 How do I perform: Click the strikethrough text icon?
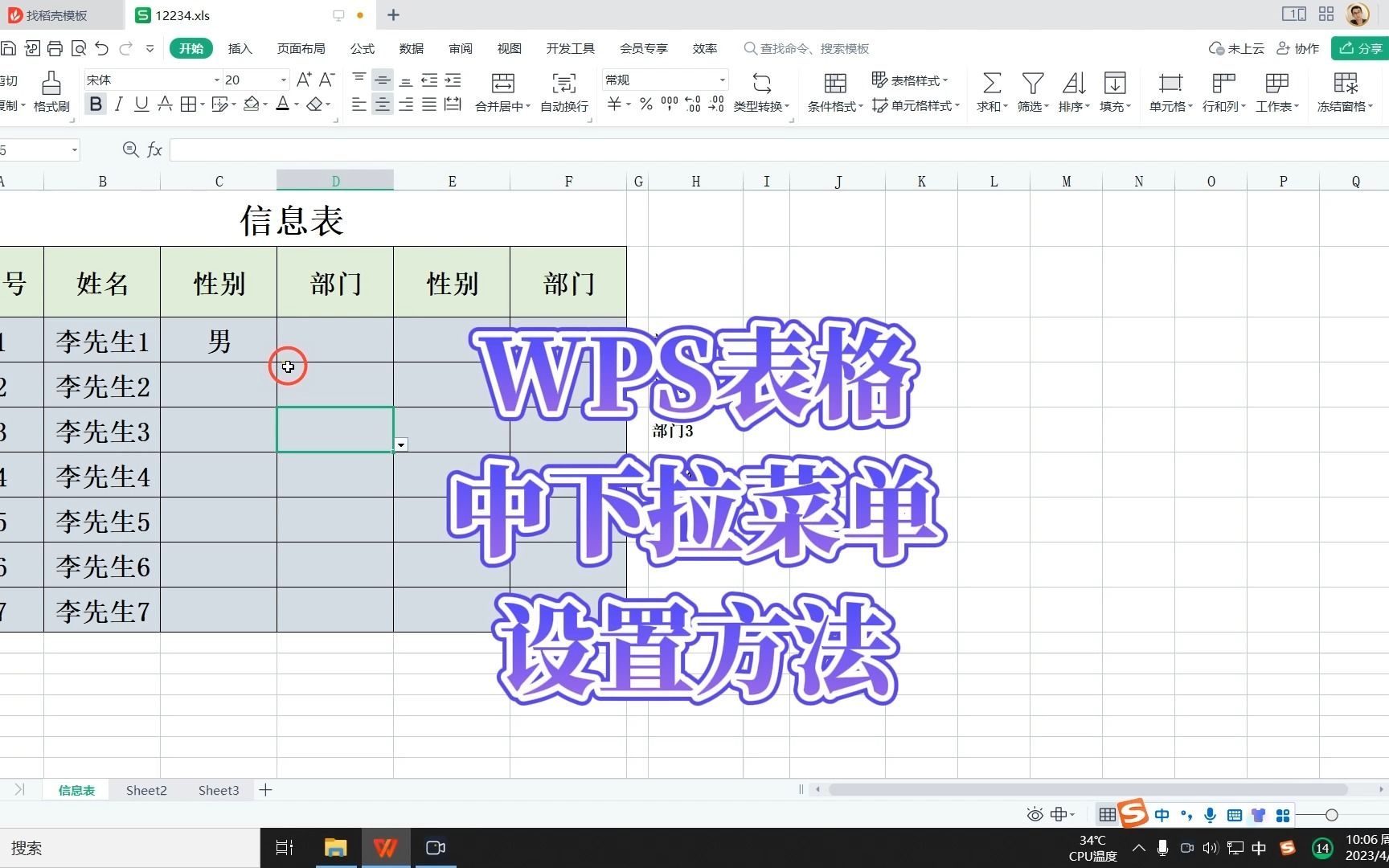(165, 104)
